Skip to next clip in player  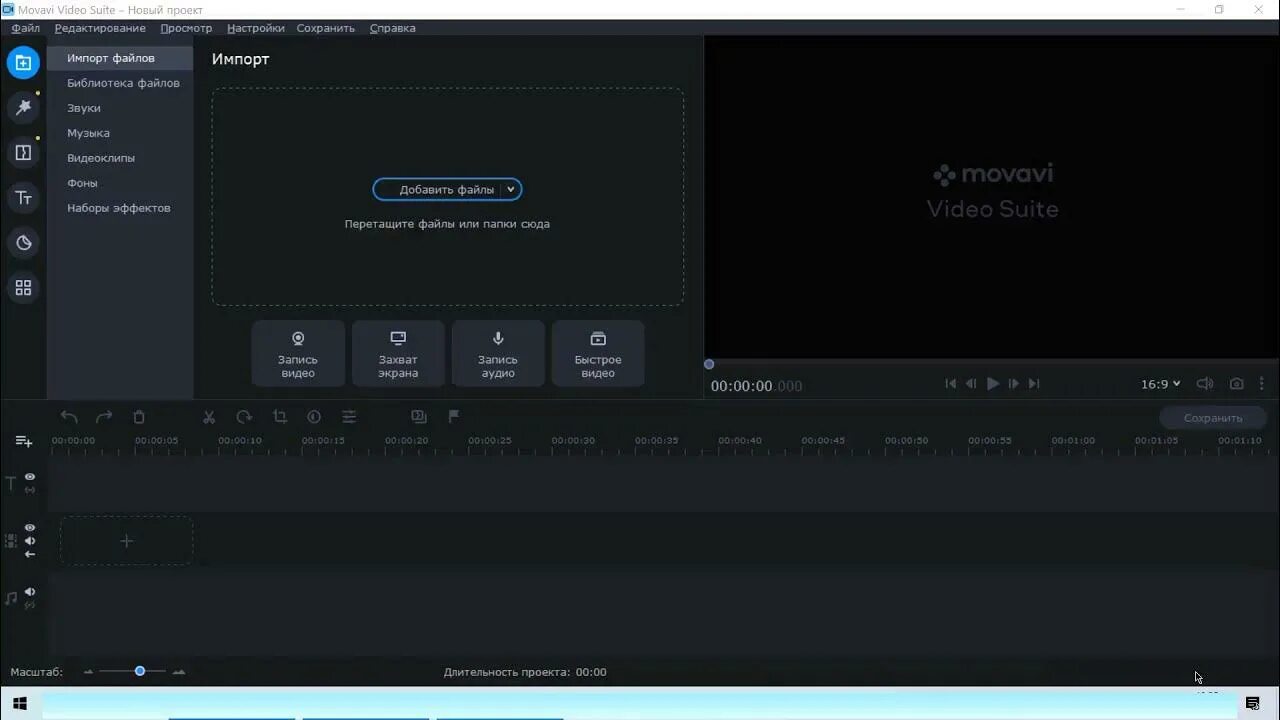pos(1034,384)
